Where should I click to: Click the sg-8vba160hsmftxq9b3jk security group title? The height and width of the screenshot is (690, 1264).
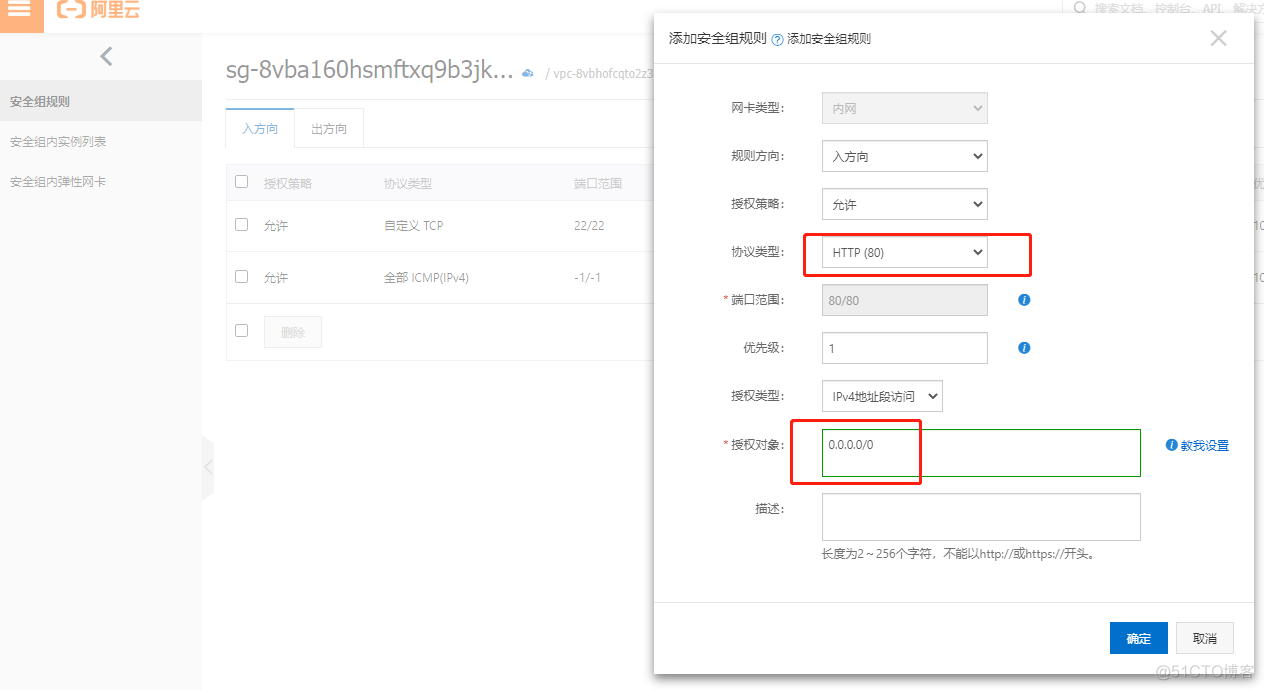click(x=370, y=72)
